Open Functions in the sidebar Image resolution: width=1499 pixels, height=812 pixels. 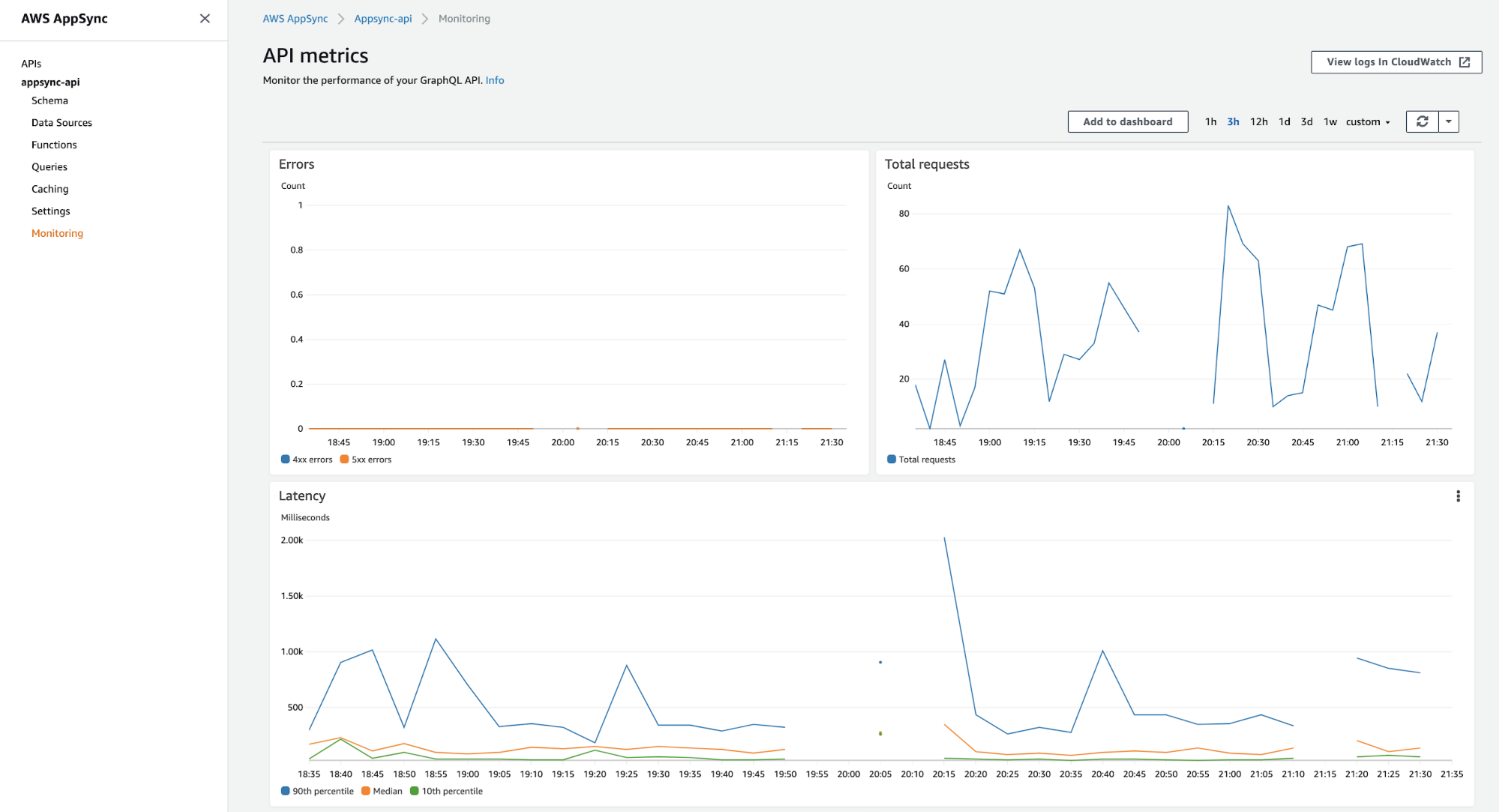[54, 145]
